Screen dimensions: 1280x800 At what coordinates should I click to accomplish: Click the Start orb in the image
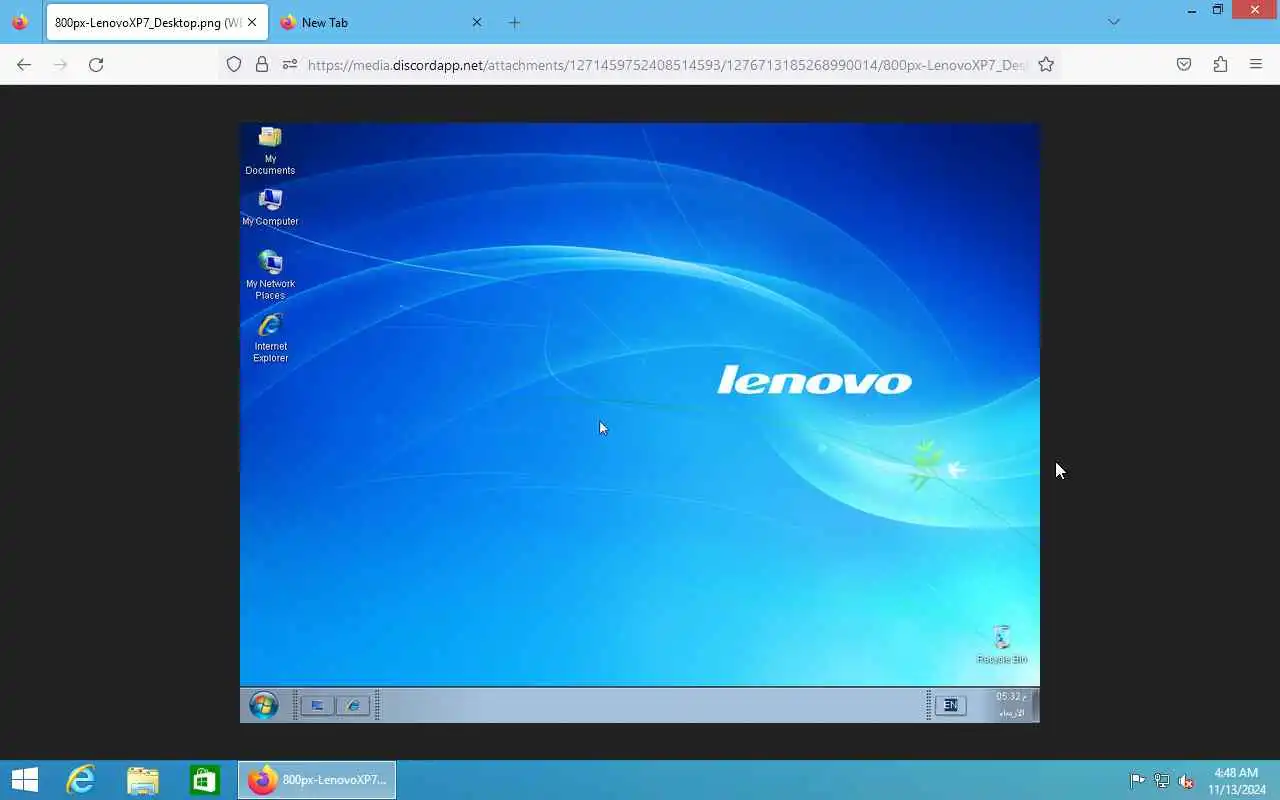click(264, 705)
